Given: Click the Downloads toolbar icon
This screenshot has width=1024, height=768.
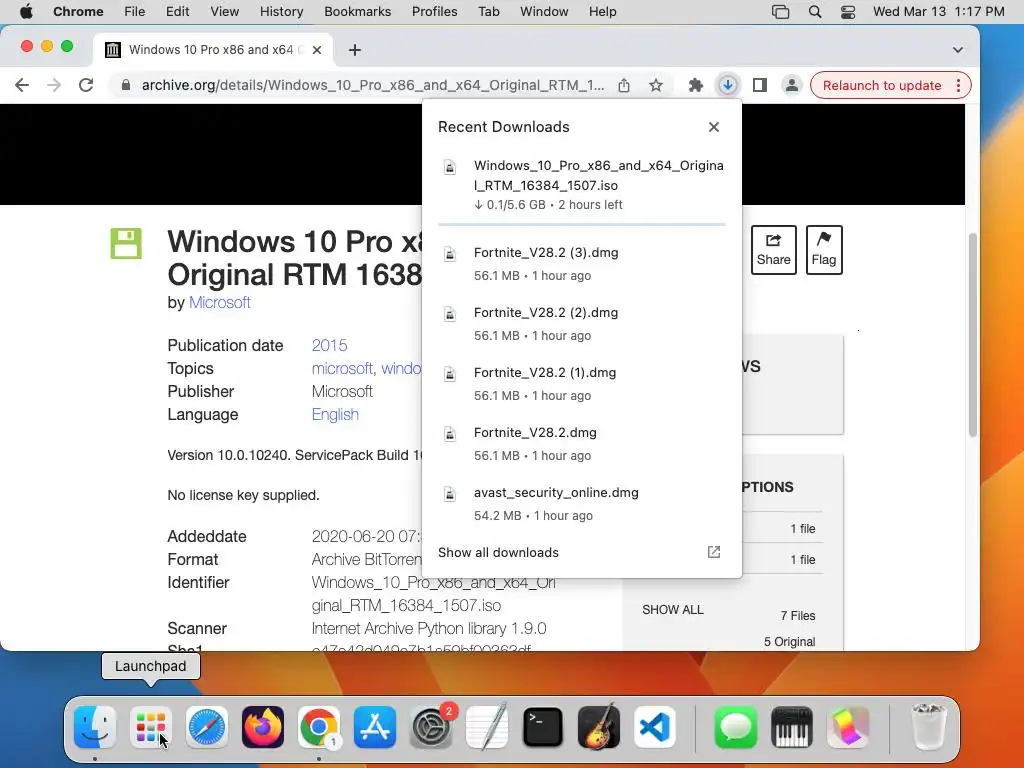Looking at the screenshot, I should (x=728, y=86).
